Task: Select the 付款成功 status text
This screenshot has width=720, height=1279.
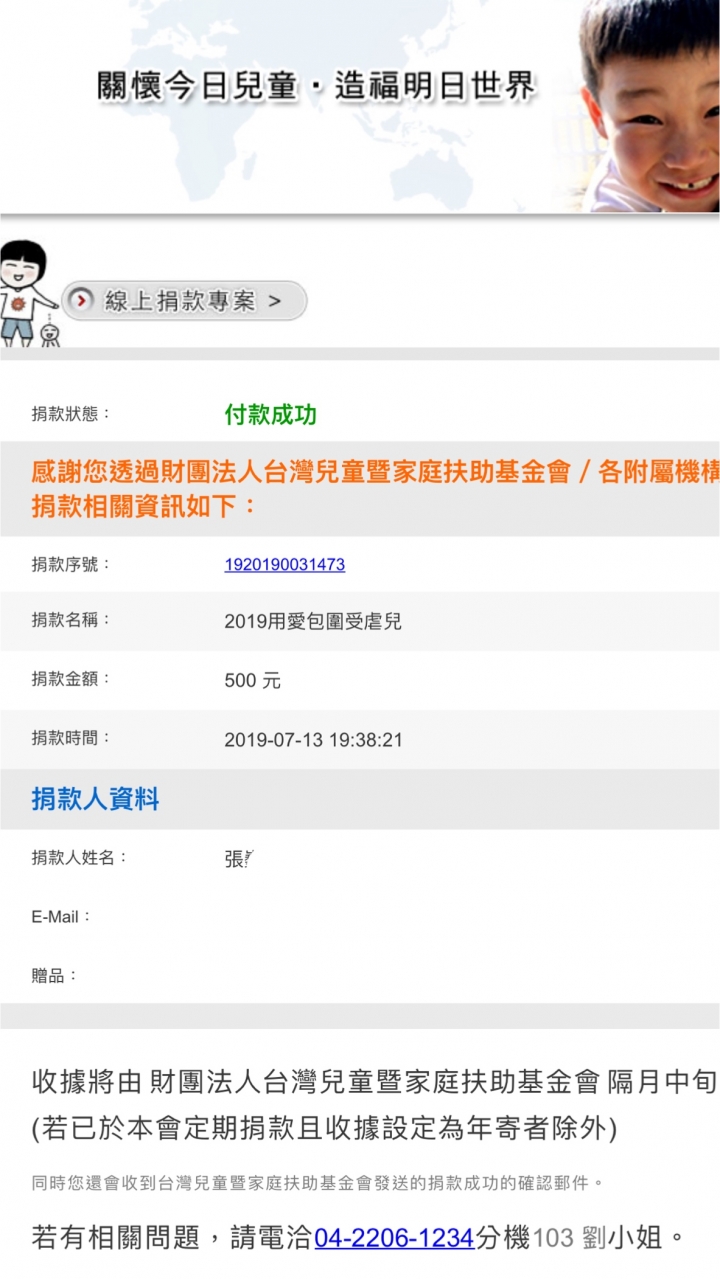Action: (x=270, y=414)
